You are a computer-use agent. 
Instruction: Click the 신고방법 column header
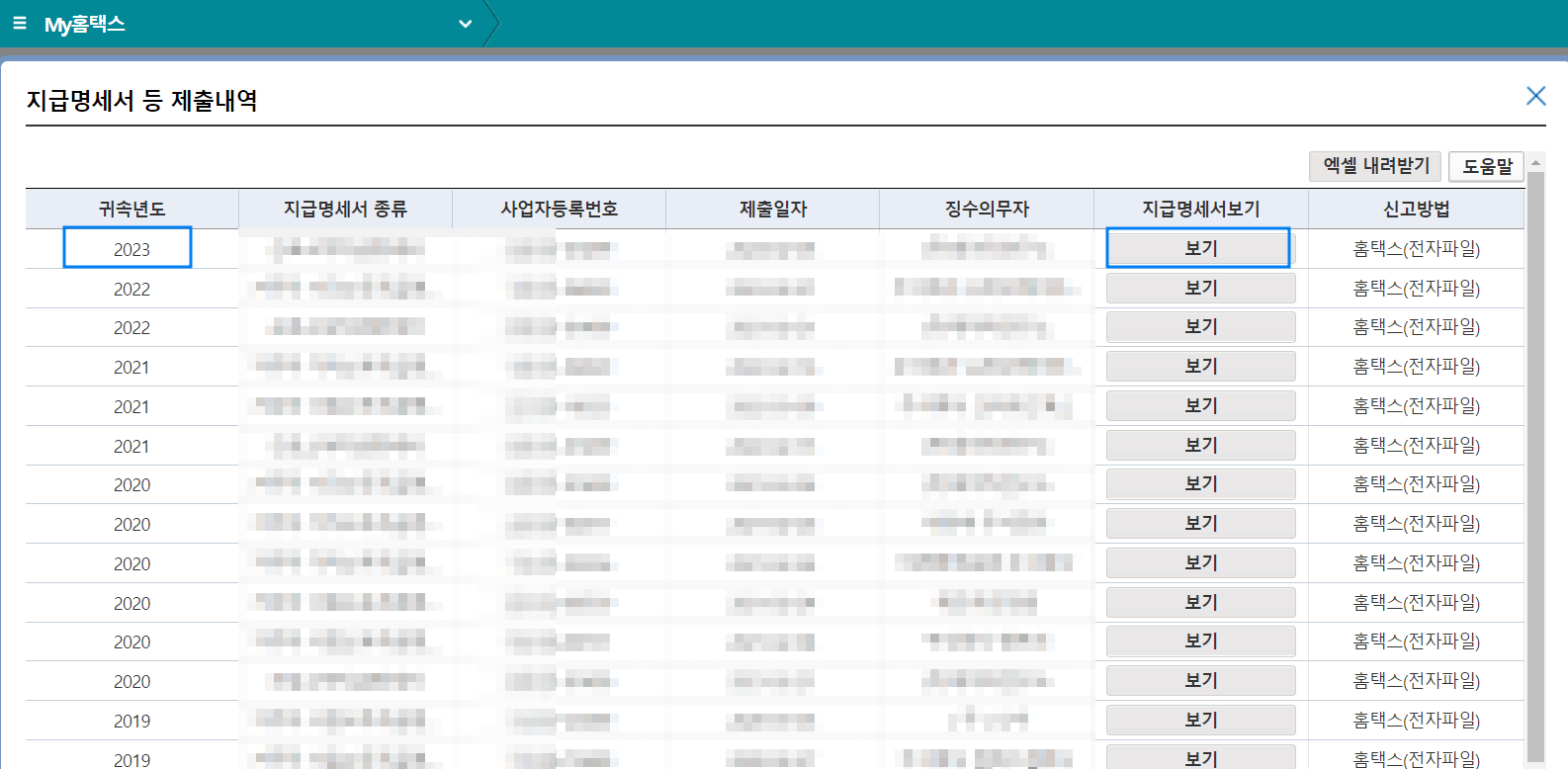click(1417, 209)
